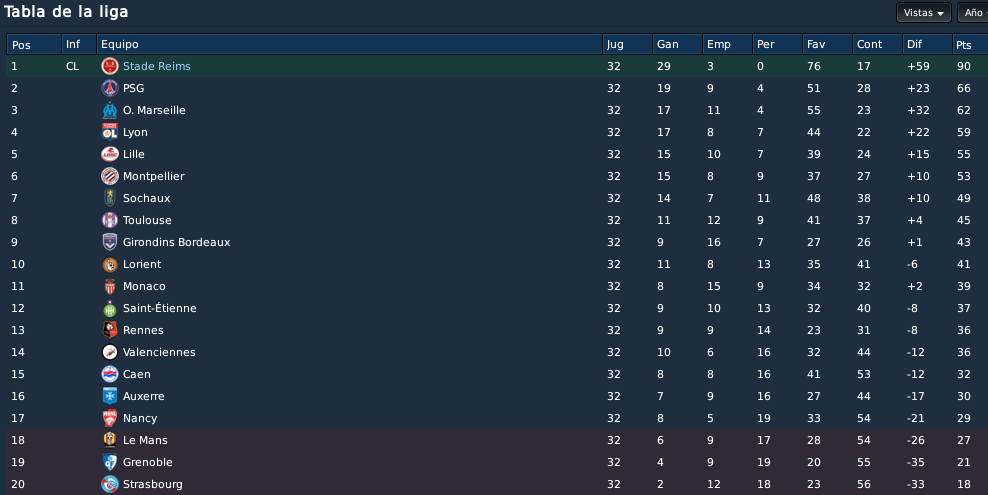Open the Saint-Étienne team page
The image size is (988, 495).
click(x=159, y=309)
